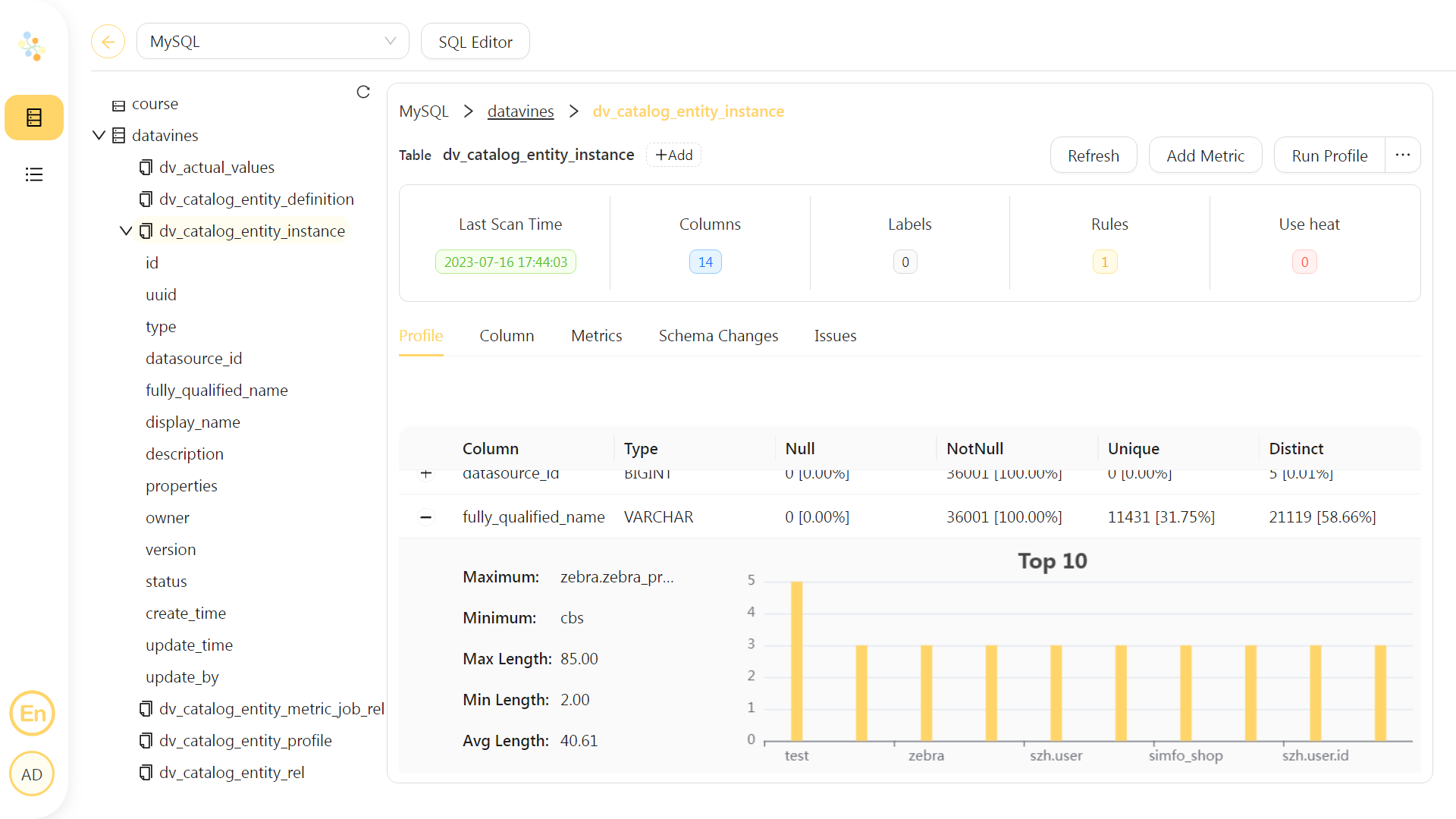Image resolution: width=1456 pixels, height=819 pixels.
Task: Collapse the fully_qualified_name row details
Action: [426, 517]
